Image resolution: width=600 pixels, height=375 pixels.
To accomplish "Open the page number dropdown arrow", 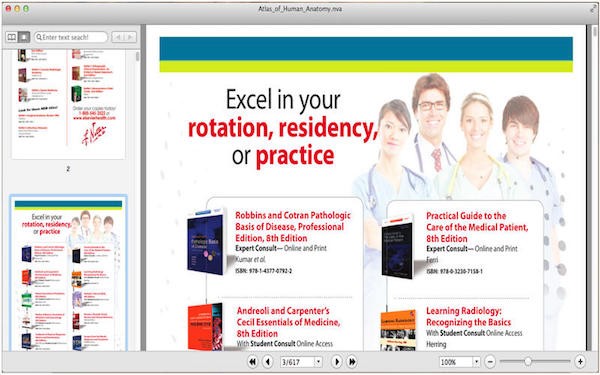I will (318, 362).
